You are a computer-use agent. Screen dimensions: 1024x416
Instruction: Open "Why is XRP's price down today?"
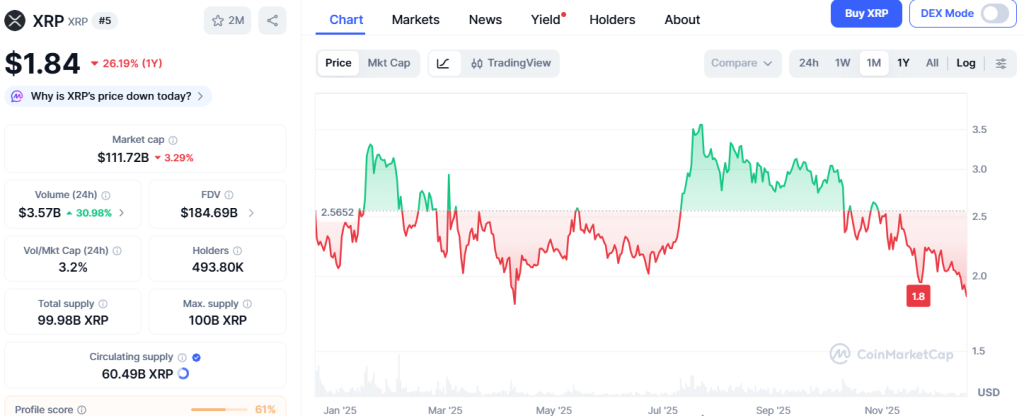point(108,96)
